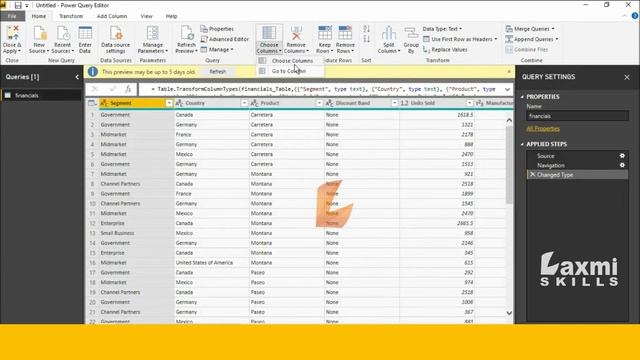
Task: Click the vertical scrollbar up arrow
Action: 509,120
